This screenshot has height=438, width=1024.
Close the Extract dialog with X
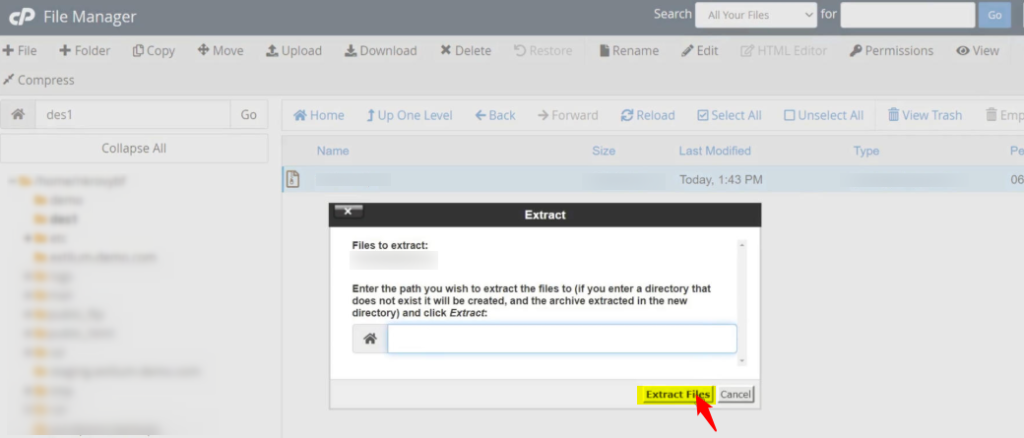[x=347, y=212]
